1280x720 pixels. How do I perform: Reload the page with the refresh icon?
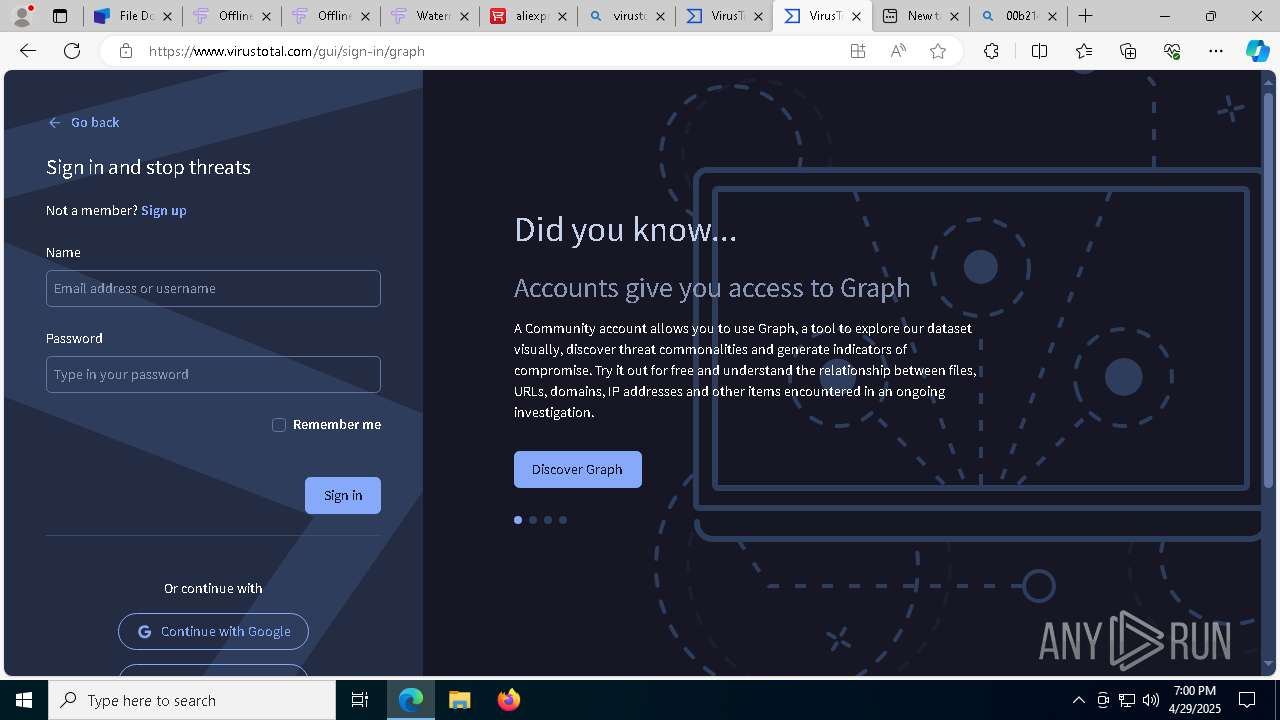pyautogui.click(x=72, y=51)
